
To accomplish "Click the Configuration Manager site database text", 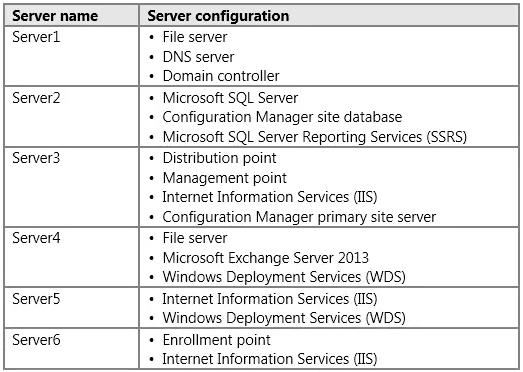I will (282, 117).
